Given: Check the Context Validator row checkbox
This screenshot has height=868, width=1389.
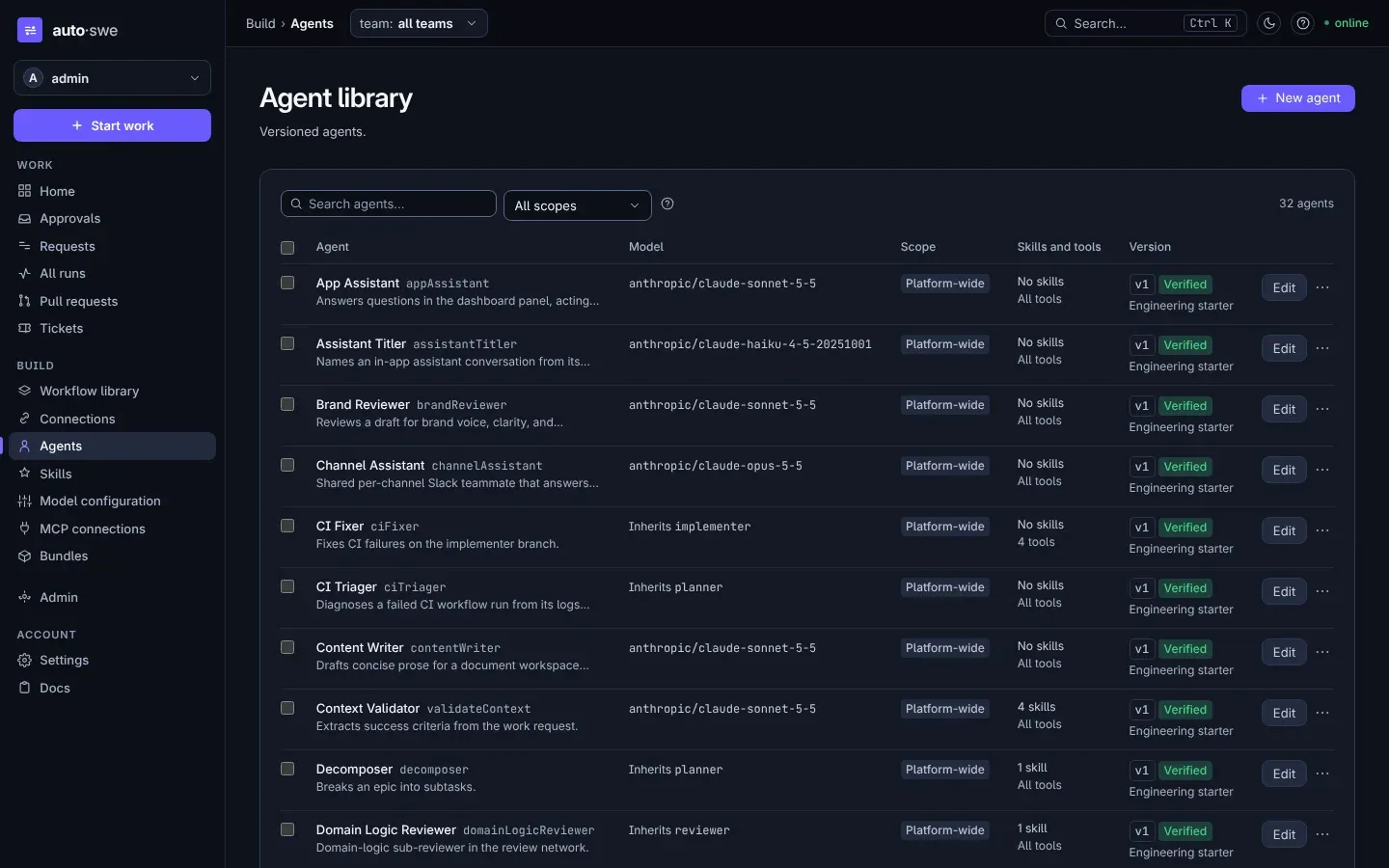Looking at the screenshot, I should point(287,708).
